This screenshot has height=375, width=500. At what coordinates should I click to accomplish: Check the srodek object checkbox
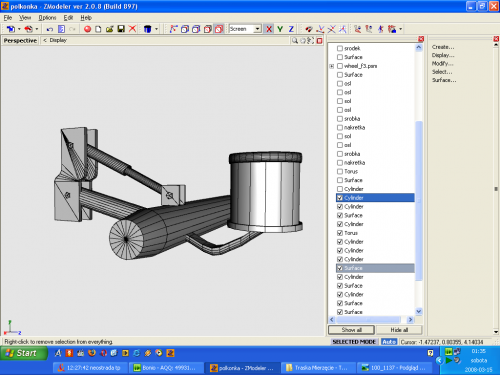tap(340, 48)
